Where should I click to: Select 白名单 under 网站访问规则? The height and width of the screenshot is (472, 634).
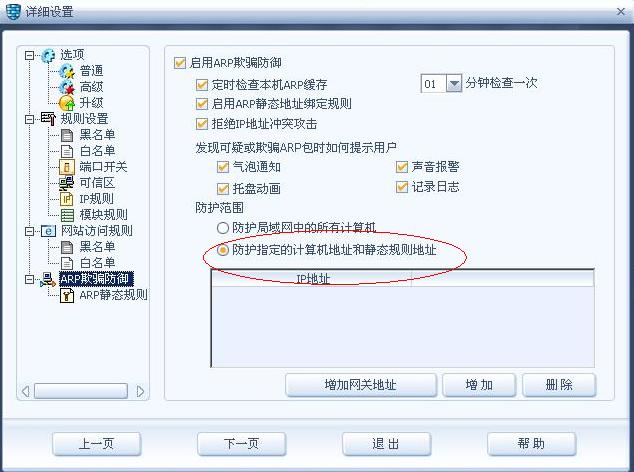pyautogui.click(x=97, y=263)
